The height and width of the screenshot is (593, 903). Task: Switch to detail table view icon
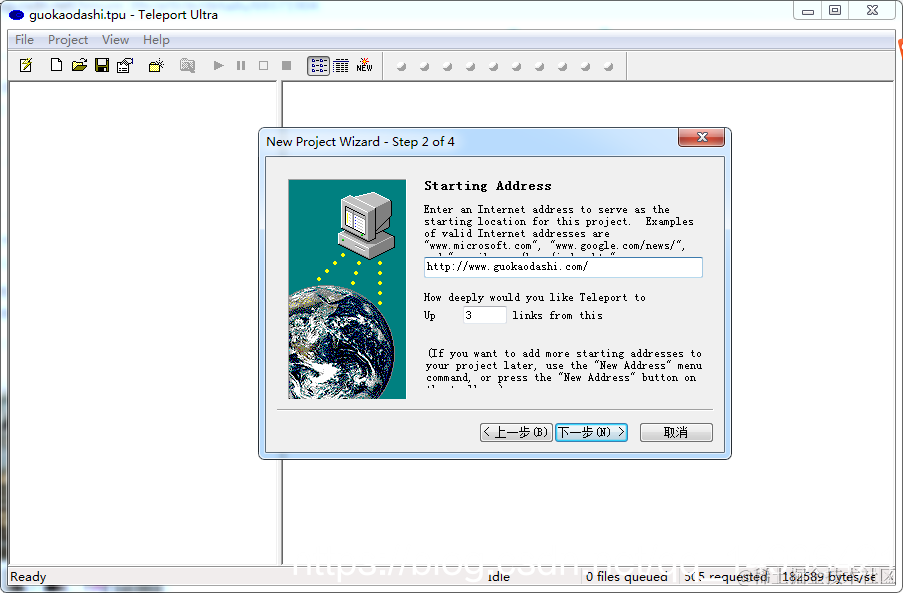(341, 66)
